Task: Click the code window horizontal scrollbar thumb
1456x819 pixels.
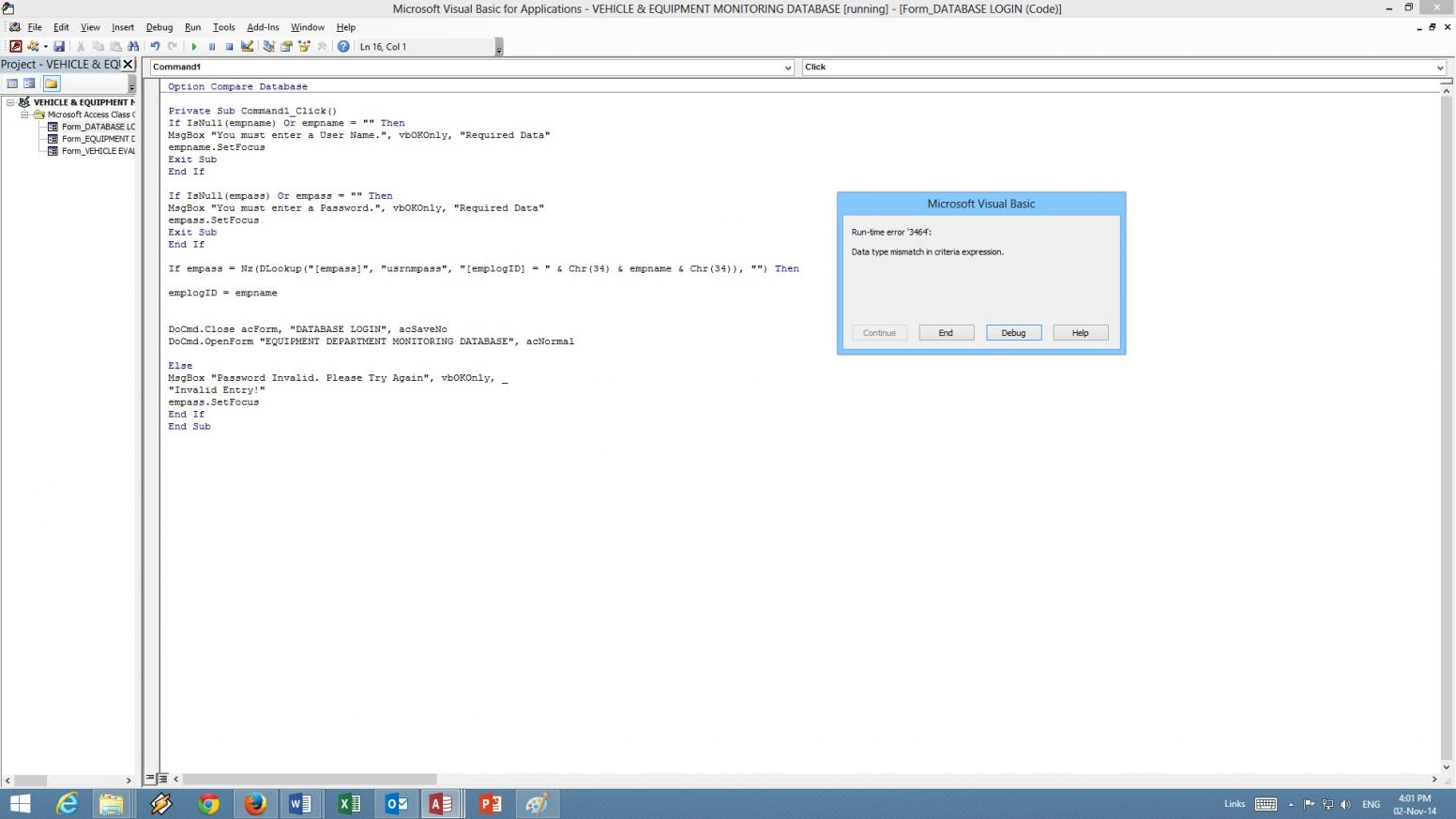Action: (310, 780)
